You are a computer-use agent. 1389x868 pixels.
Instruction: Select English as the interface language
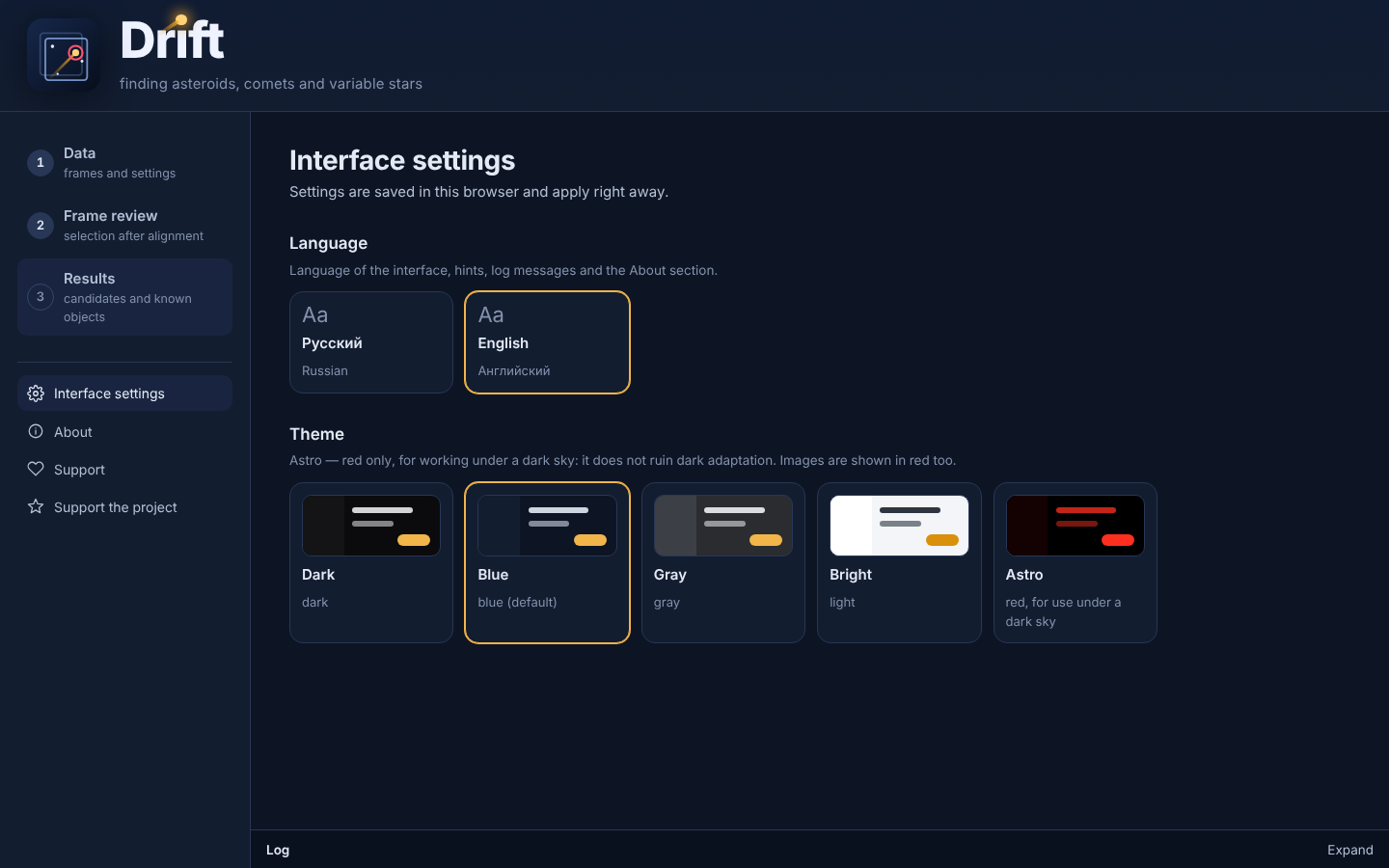pos(547,342)
